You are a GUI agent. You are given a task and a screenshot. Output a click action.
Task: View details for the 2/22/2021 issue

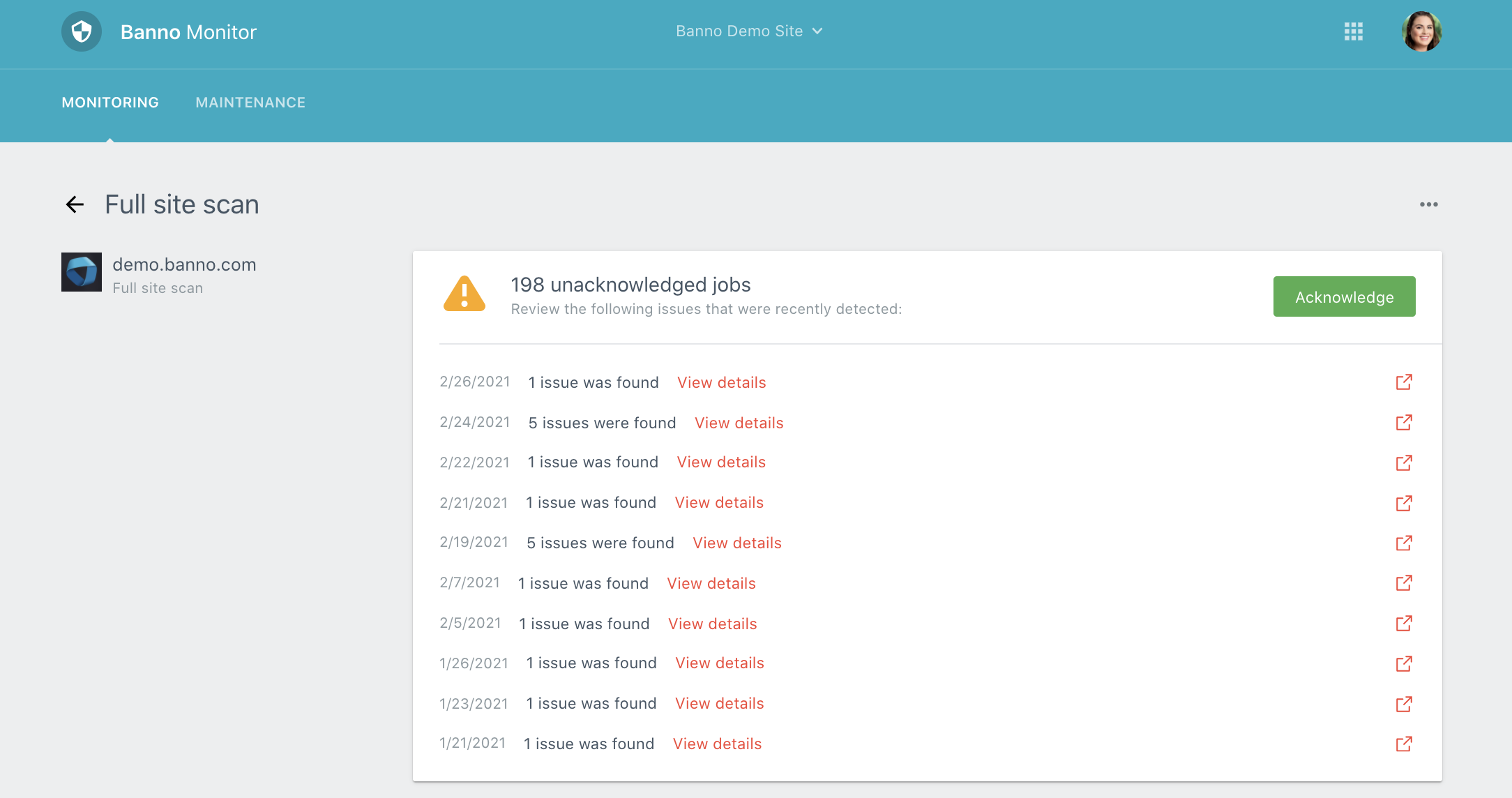tap(721, 462)
